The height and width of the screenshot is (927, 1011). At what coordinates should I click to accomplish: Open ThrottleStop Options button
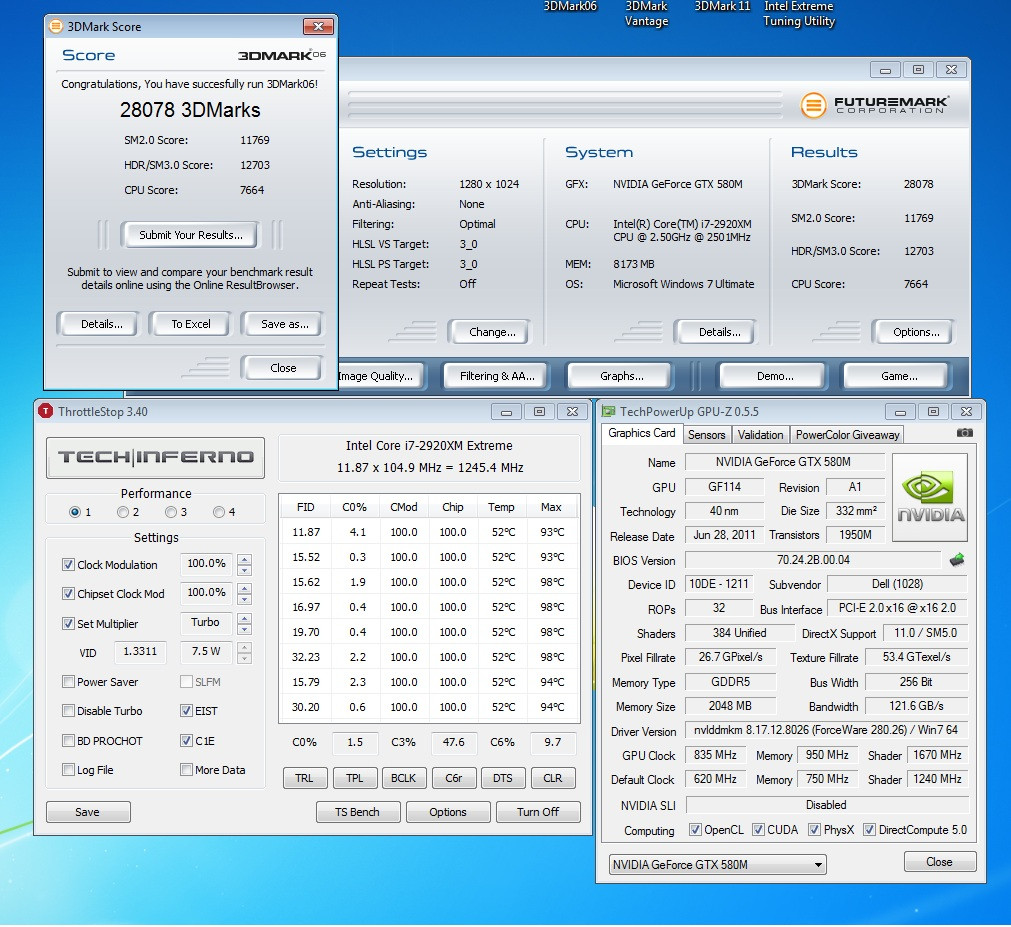447,812
